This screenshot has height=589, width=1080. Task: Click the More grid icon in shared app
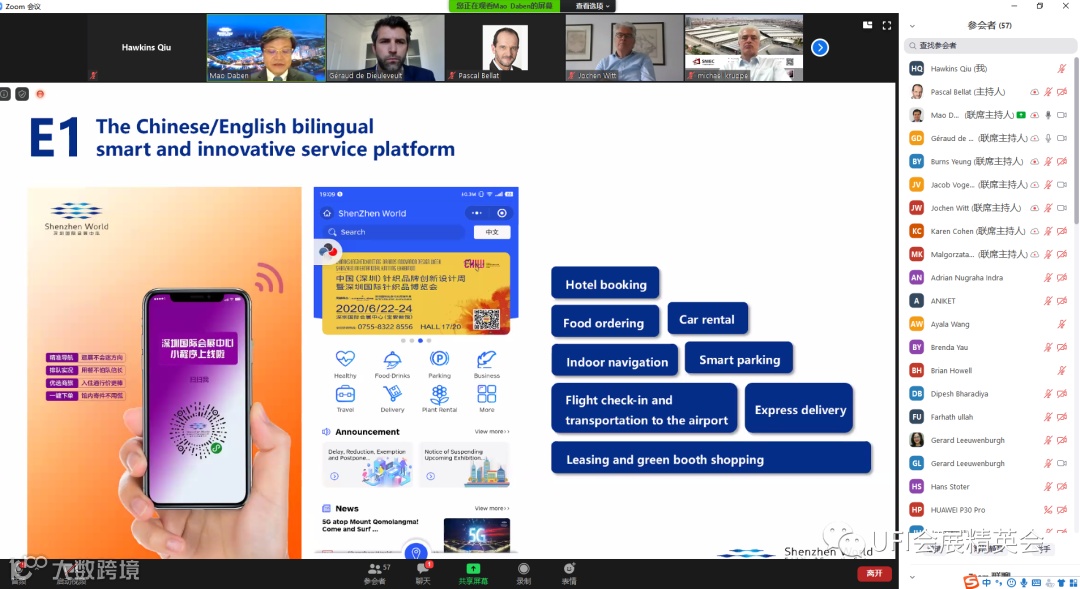(486, 394)
